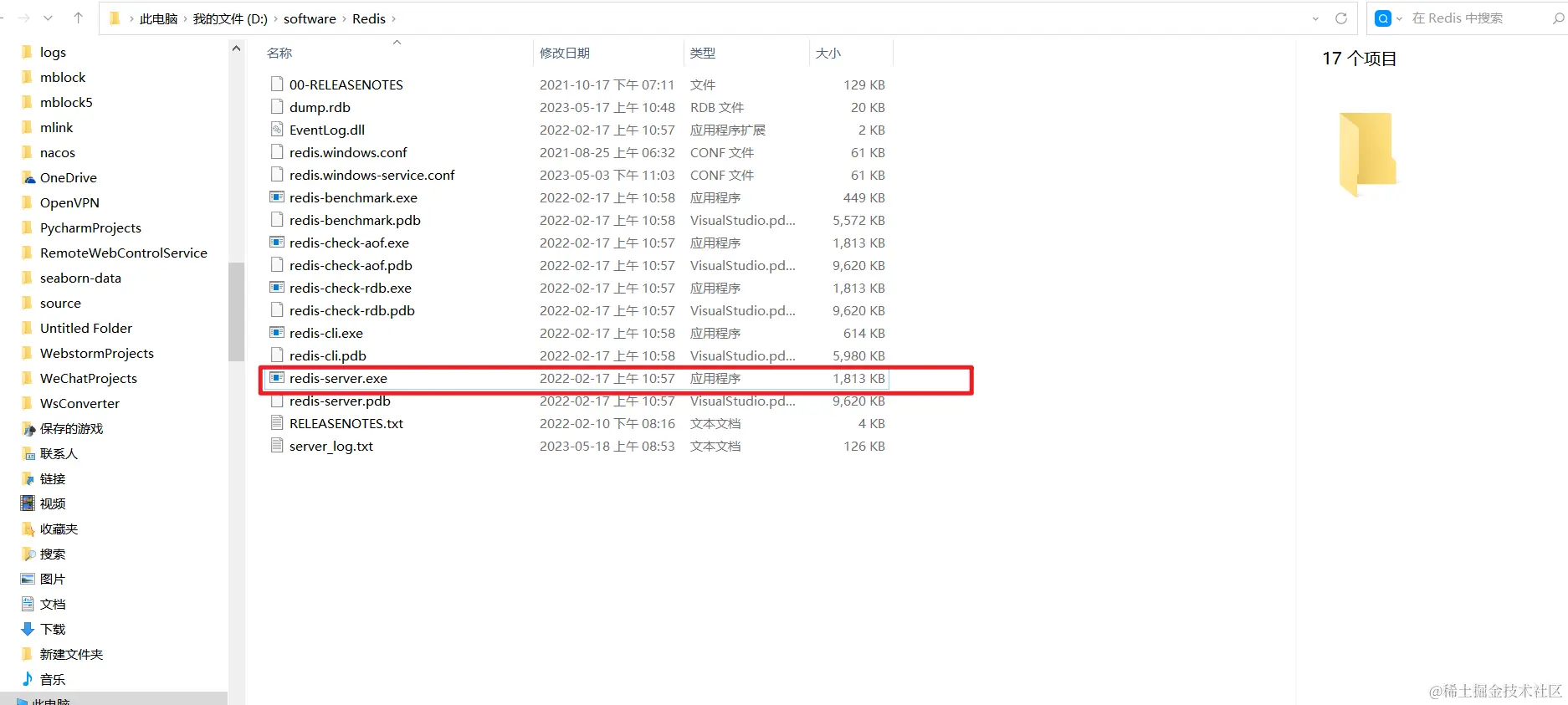The height and width of the screenshot is (705, 1568).
Task: Open mblock folder in navigation pane
Action: tap(63, 77)
